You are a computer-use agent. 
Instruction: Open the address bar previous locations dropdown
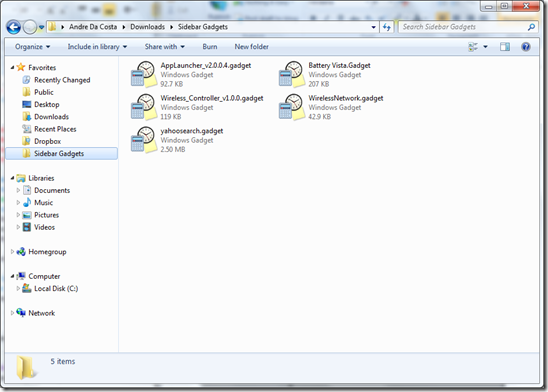[x=374, y=27]
